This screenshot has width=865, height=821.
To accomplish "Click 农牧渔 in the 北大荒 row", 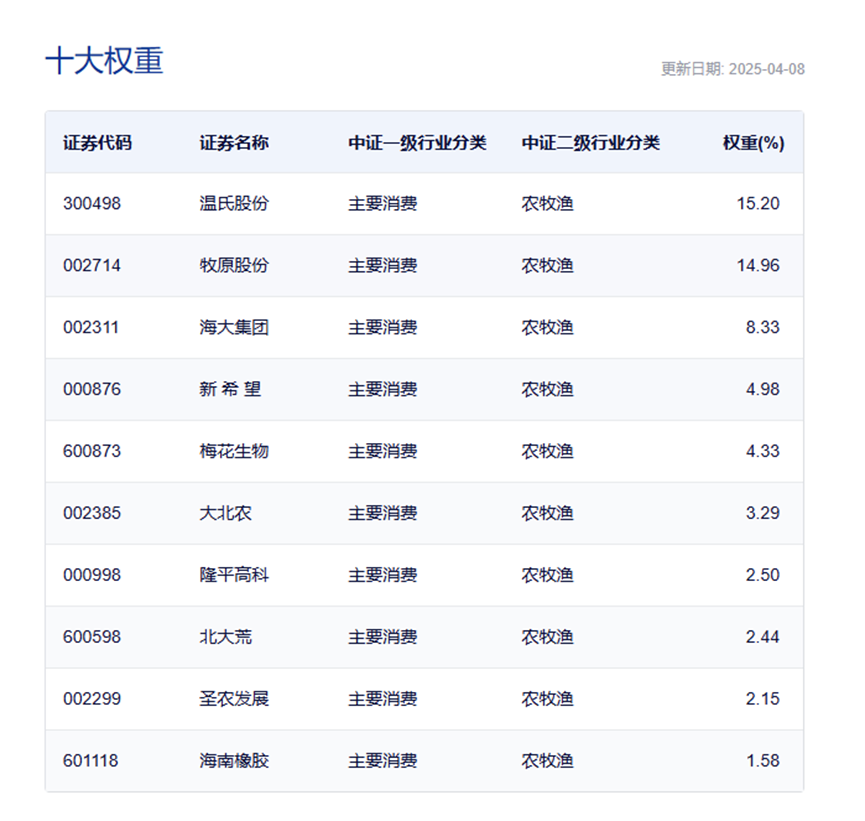I will pos(548,637).
